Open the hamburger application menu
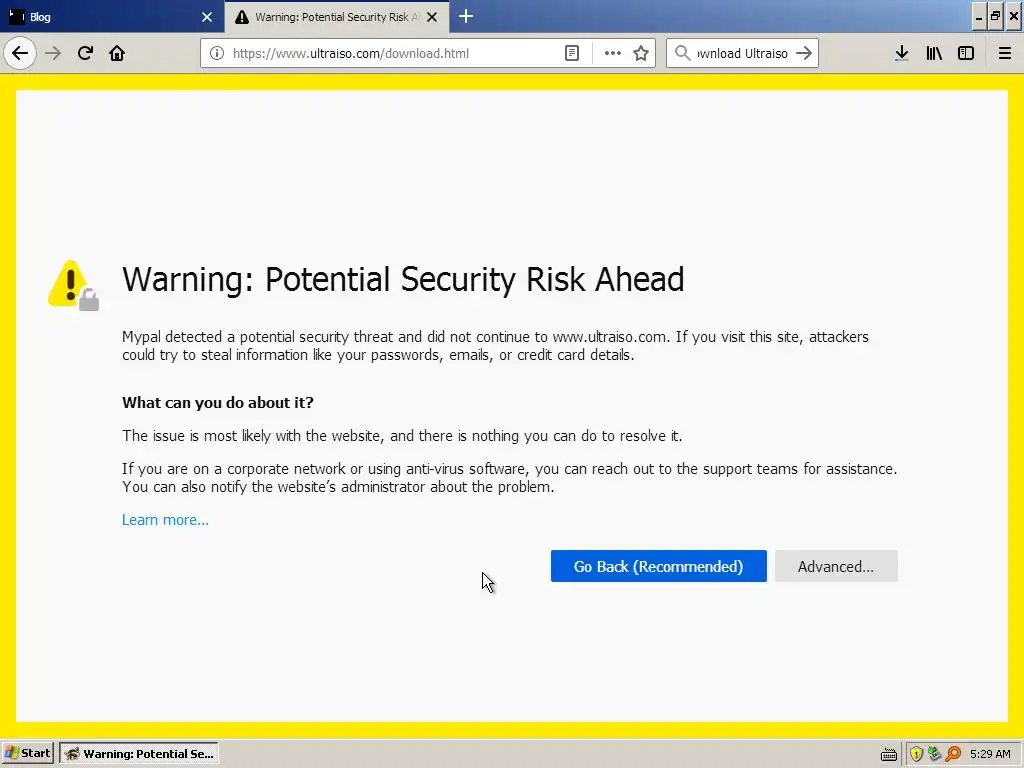The width and height of the screenshot is (1024, 768). 1005,54
